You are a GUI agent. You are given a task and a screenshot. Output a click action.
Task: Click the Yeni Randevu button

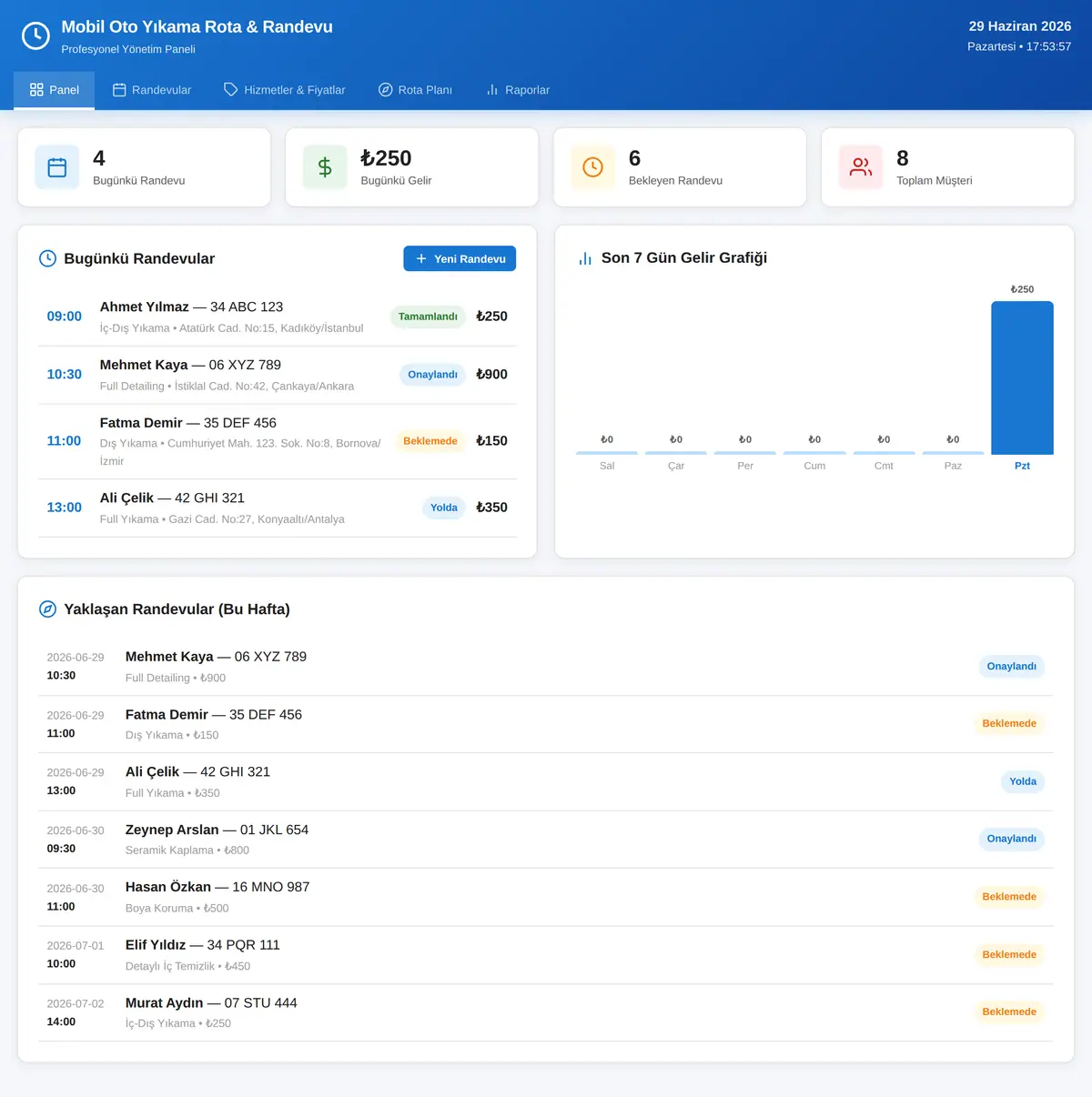pos(460,258)
